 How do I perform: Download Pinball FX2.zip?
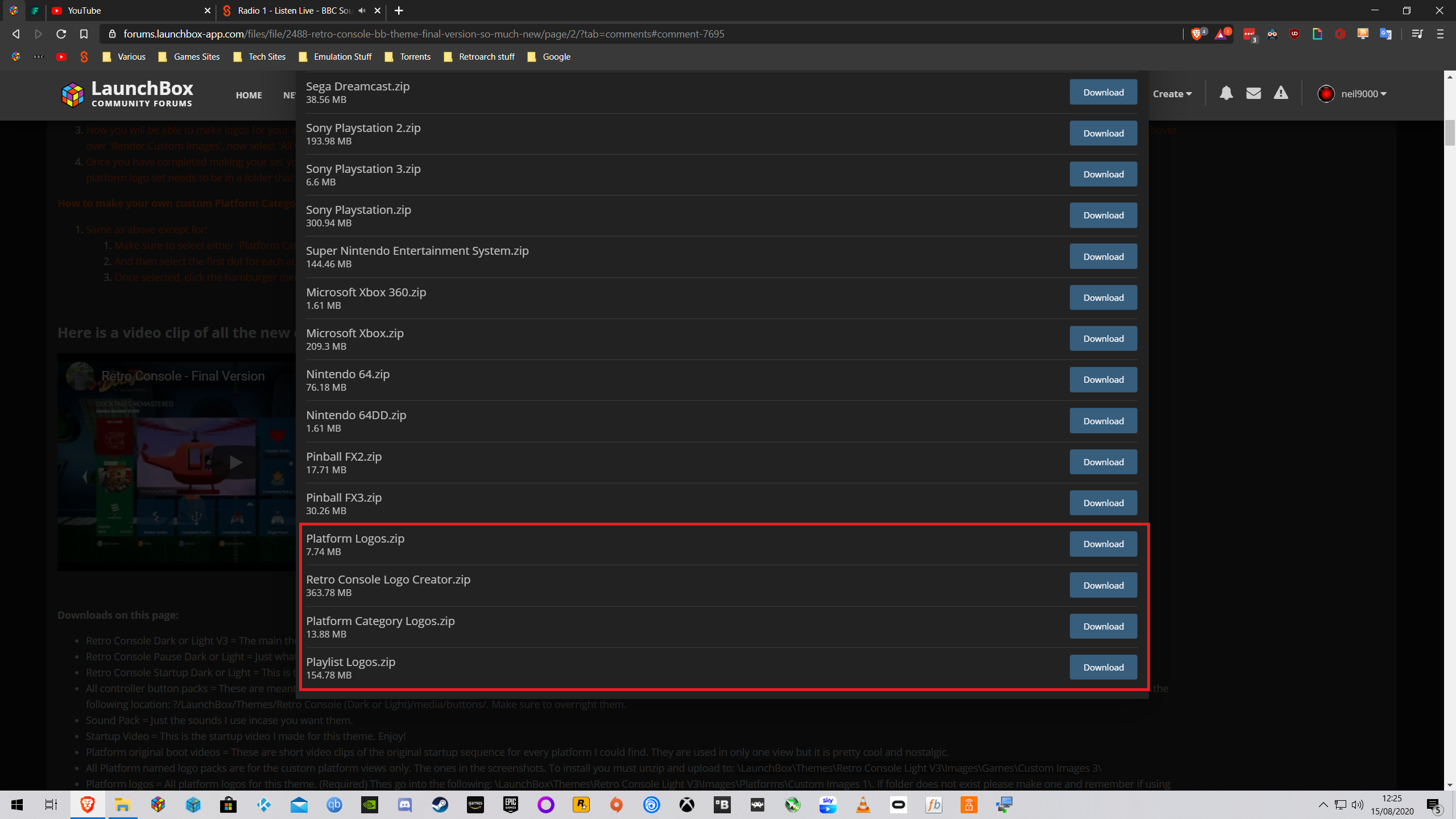(x=1103, y=462)
